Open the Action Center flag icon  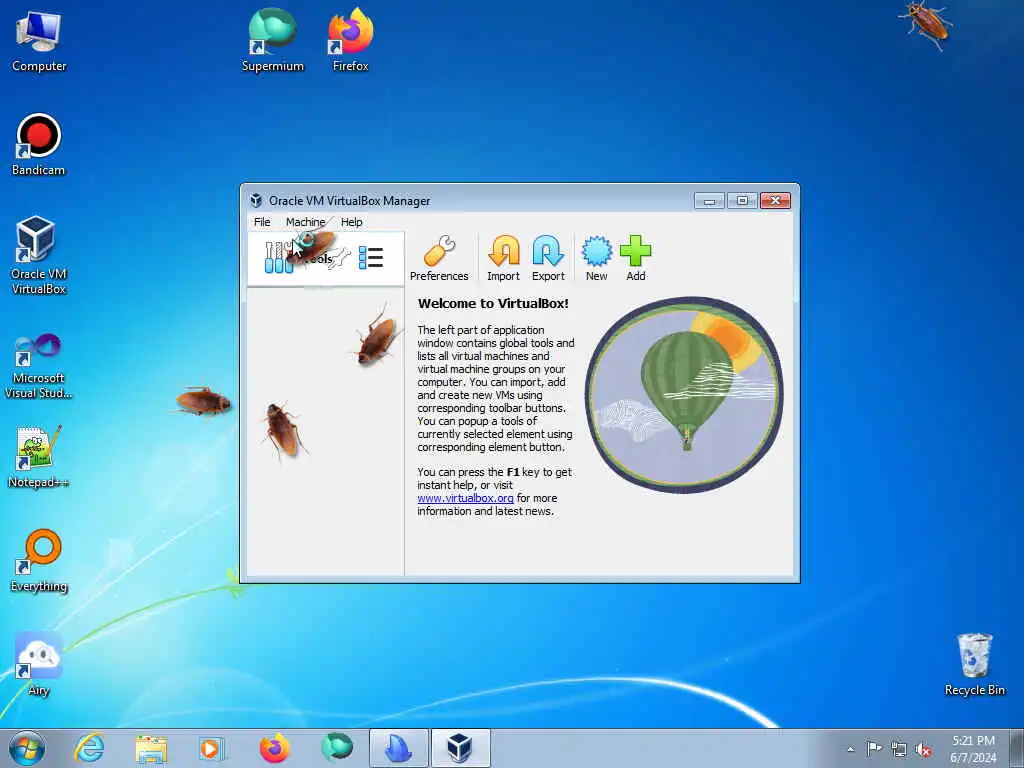coord(874,749)
